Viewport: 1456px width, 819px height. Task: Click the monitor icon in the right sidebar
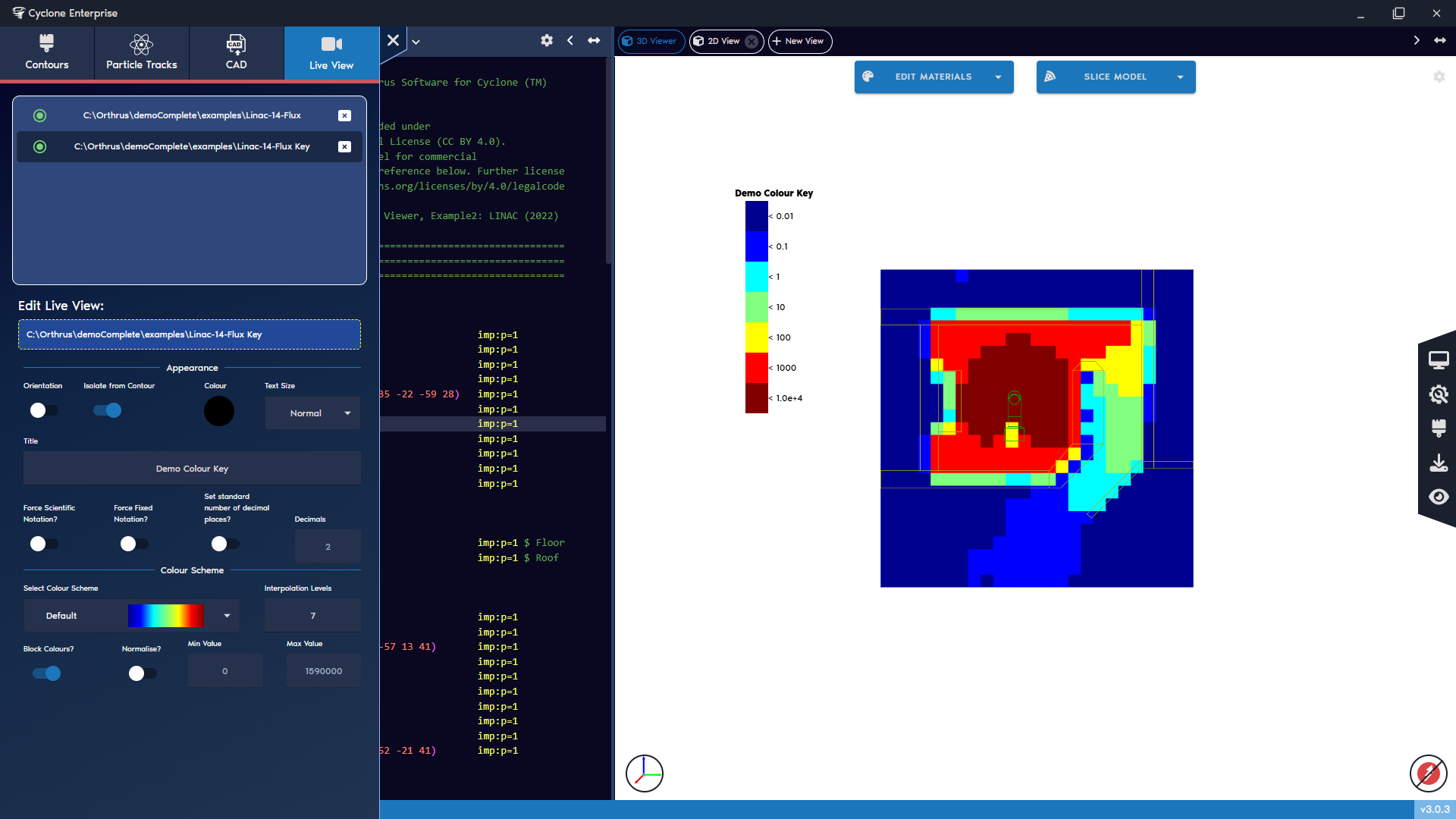(1440, 359)
